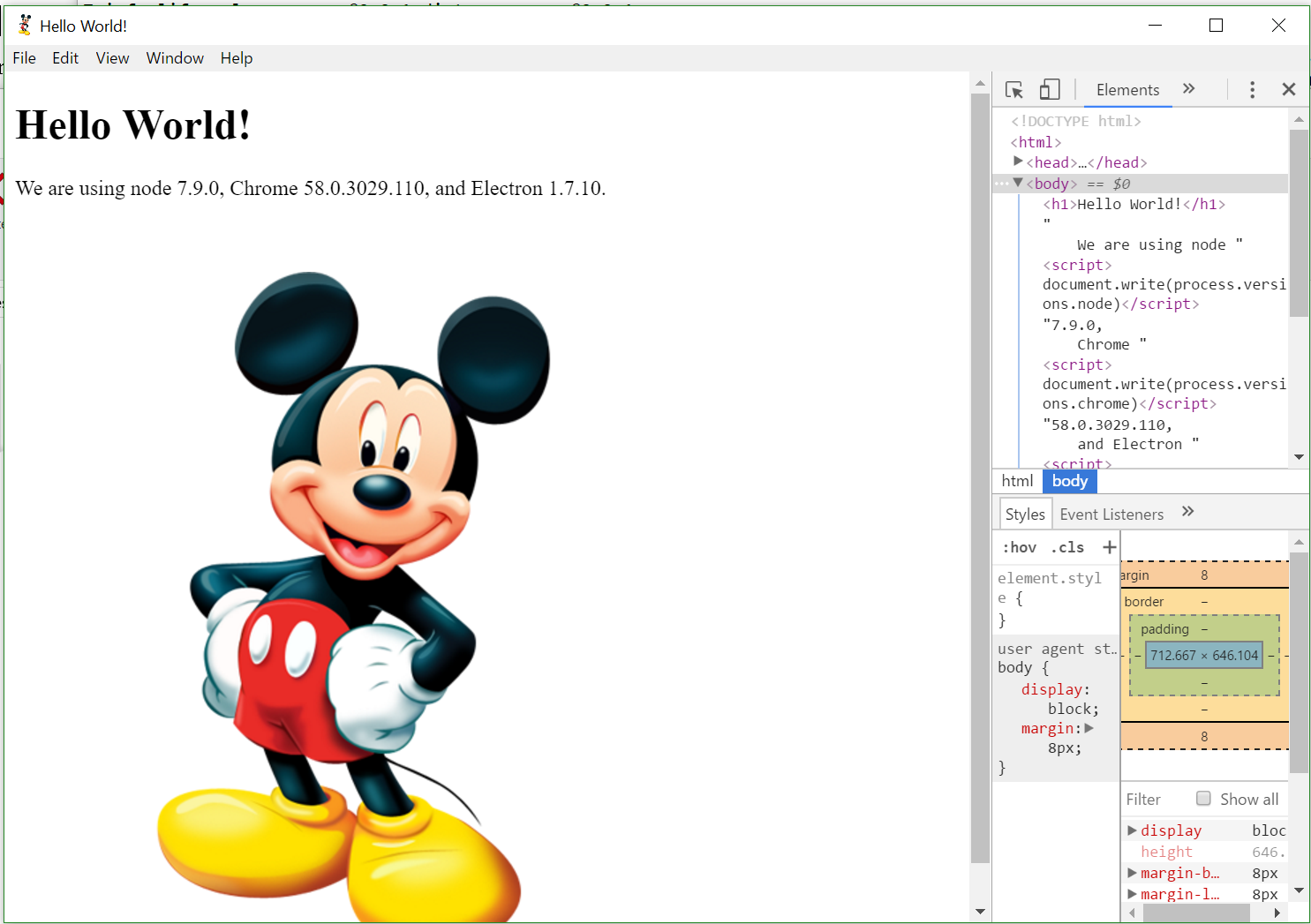Click the block value in styles

coord(1069,709)
